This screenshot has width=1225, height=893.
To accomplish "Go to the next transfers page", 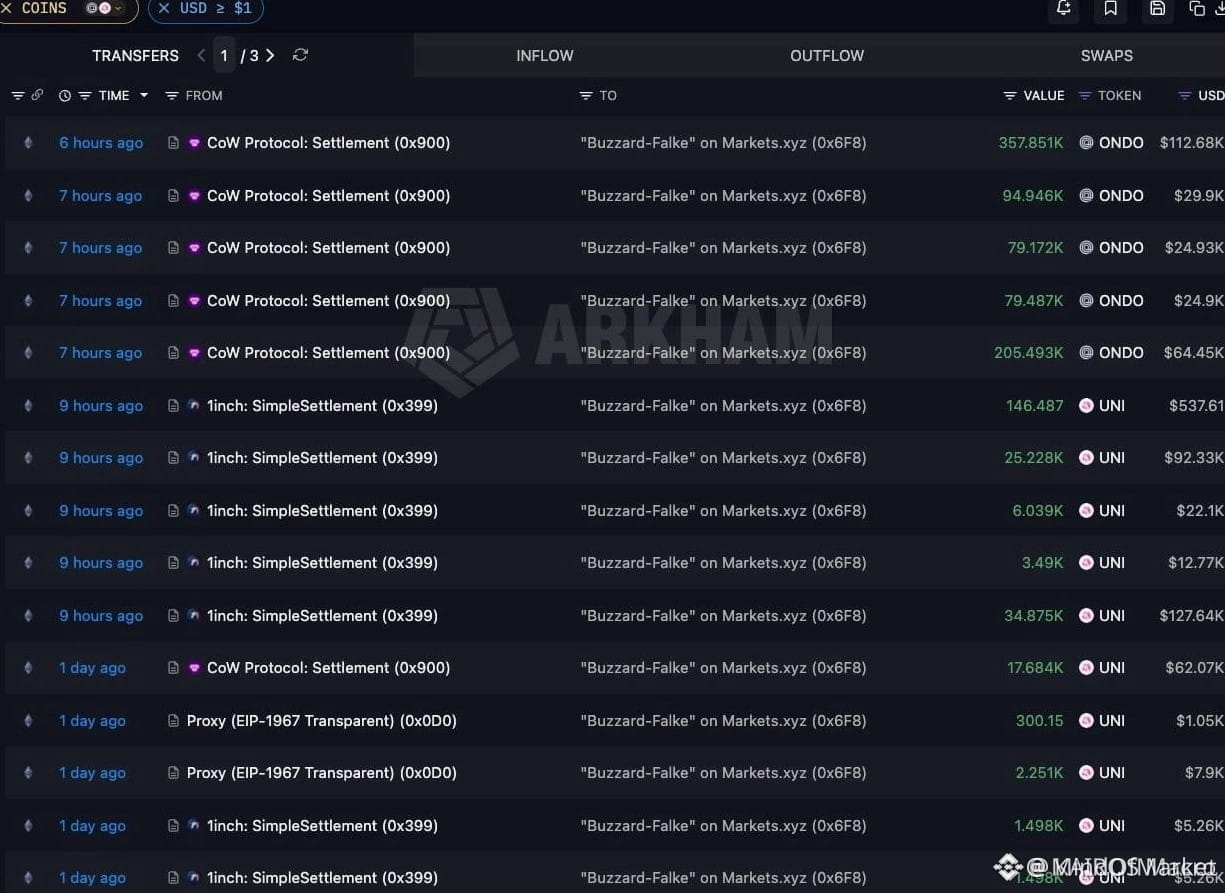I will coord(270,55).
